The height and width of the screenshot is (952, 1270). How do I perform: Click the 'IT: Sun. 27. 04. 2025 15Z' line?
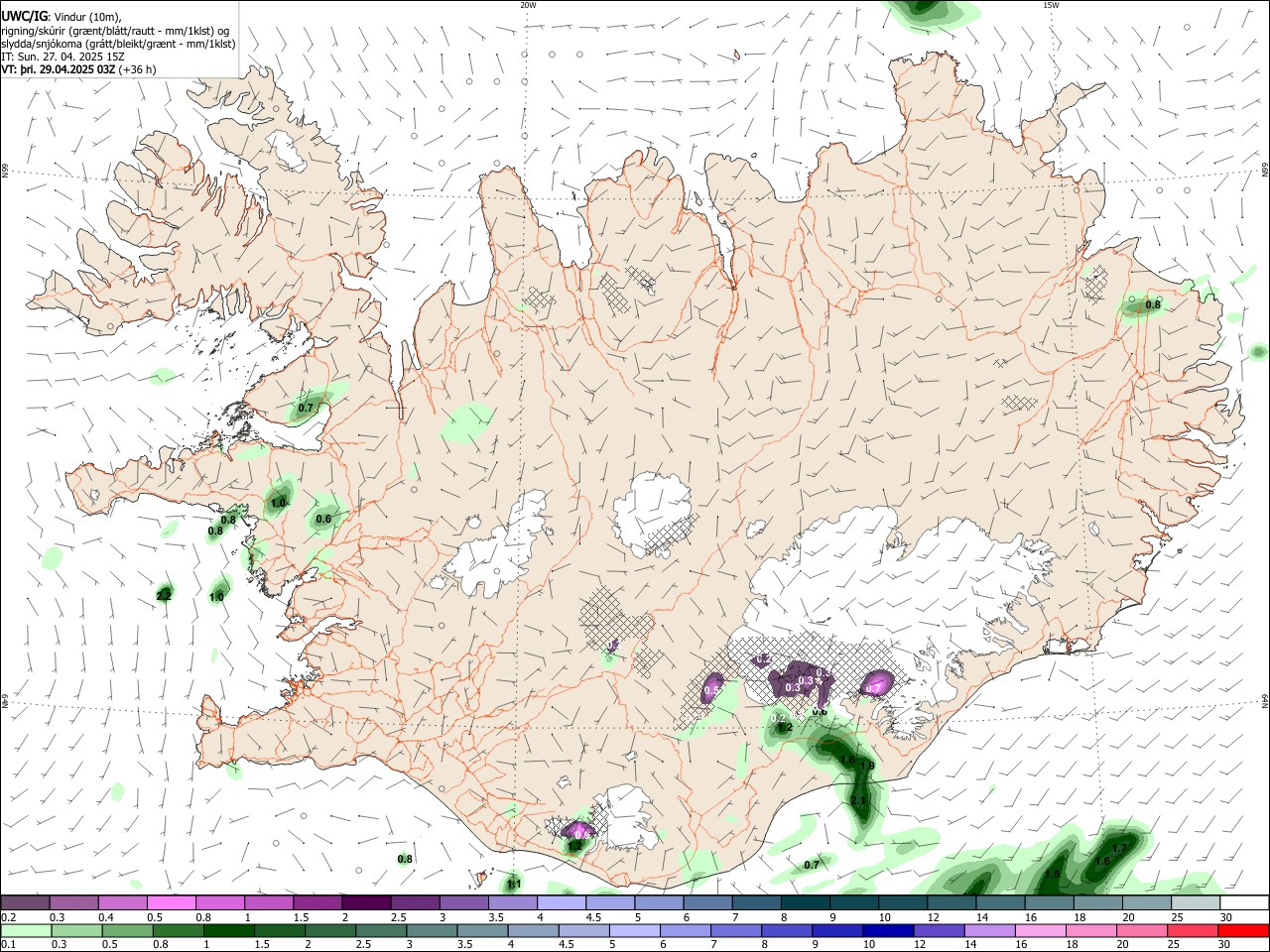63,57
